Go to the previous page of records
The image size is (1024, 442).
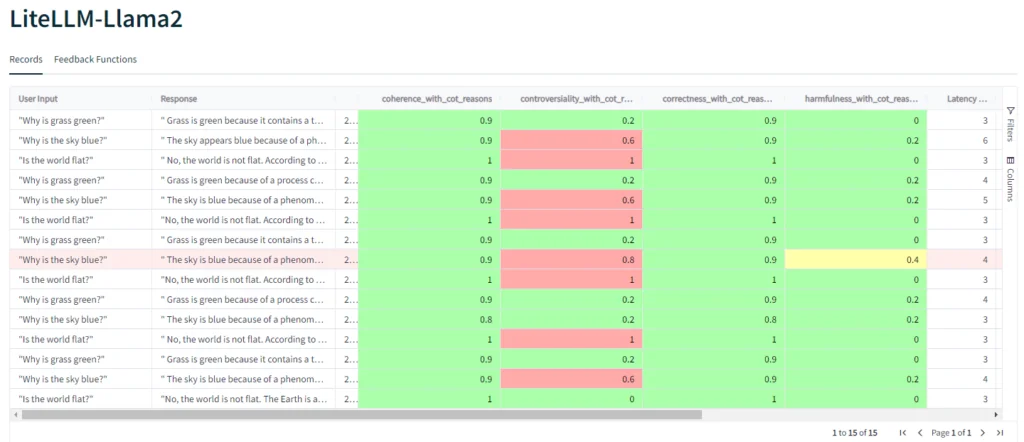[920, 432]
